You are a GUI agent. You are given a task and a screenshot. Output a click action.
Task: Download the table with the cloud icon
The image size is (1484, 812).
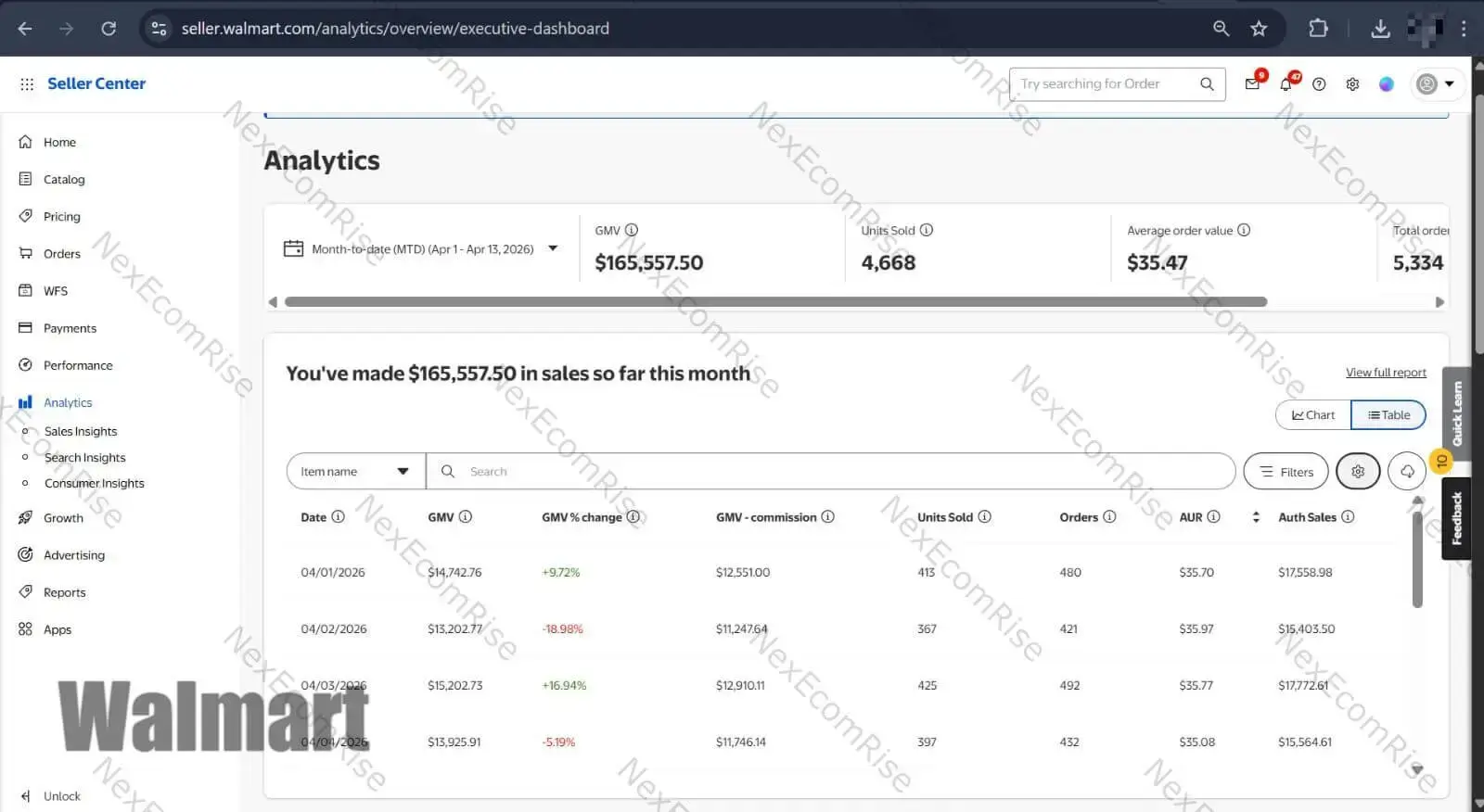(1407, 472)
